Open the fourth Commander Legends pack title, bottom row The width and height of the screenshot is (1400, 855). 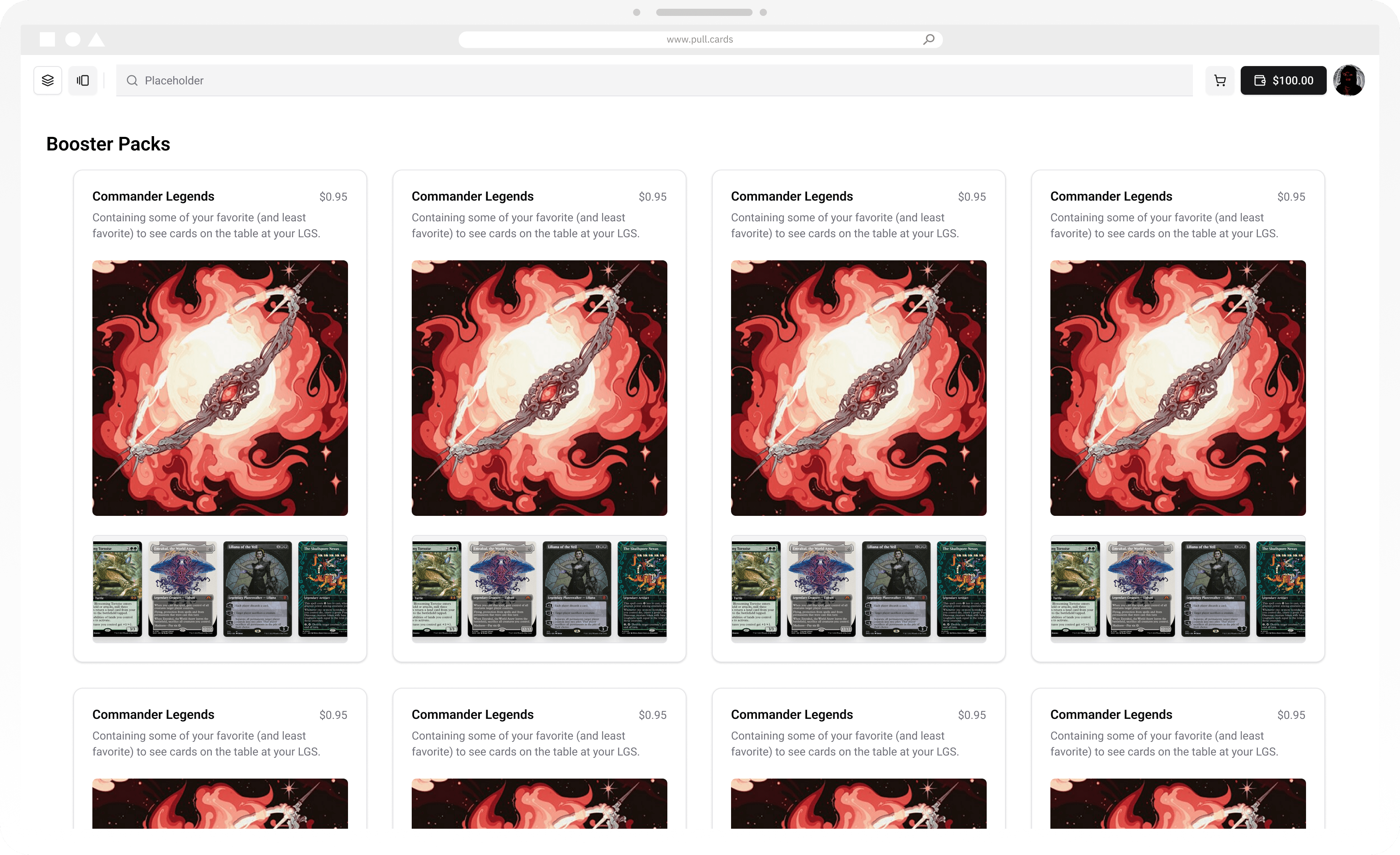(1111, 714)
